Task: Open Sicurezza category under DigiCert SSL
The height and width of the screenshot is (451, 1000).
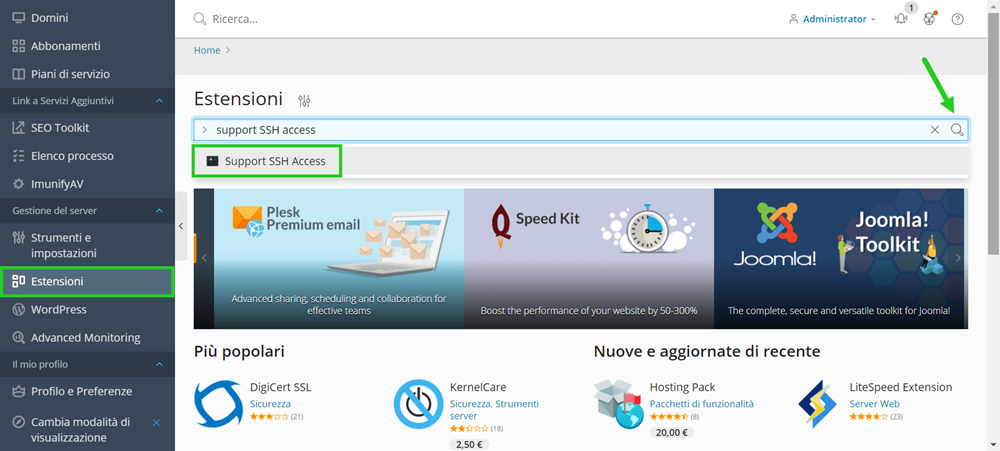Action: [x=270, y=404]
